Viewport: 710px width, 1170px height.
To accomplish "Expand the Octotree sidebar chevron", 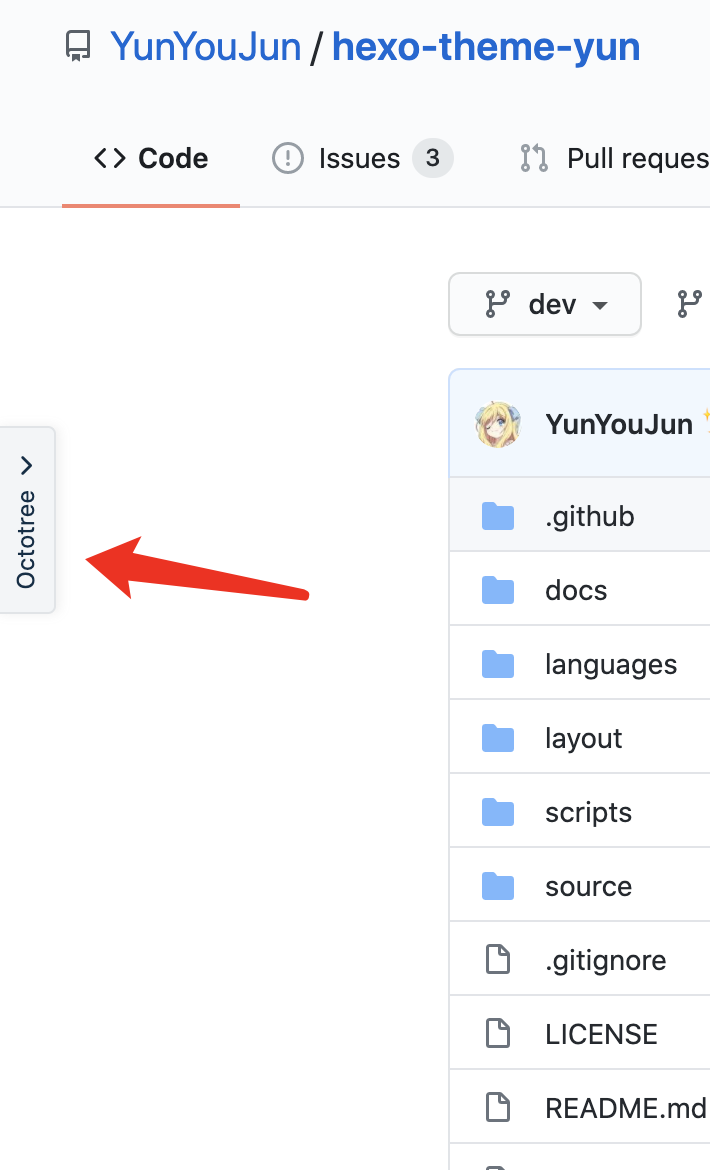I will point(27,464).
